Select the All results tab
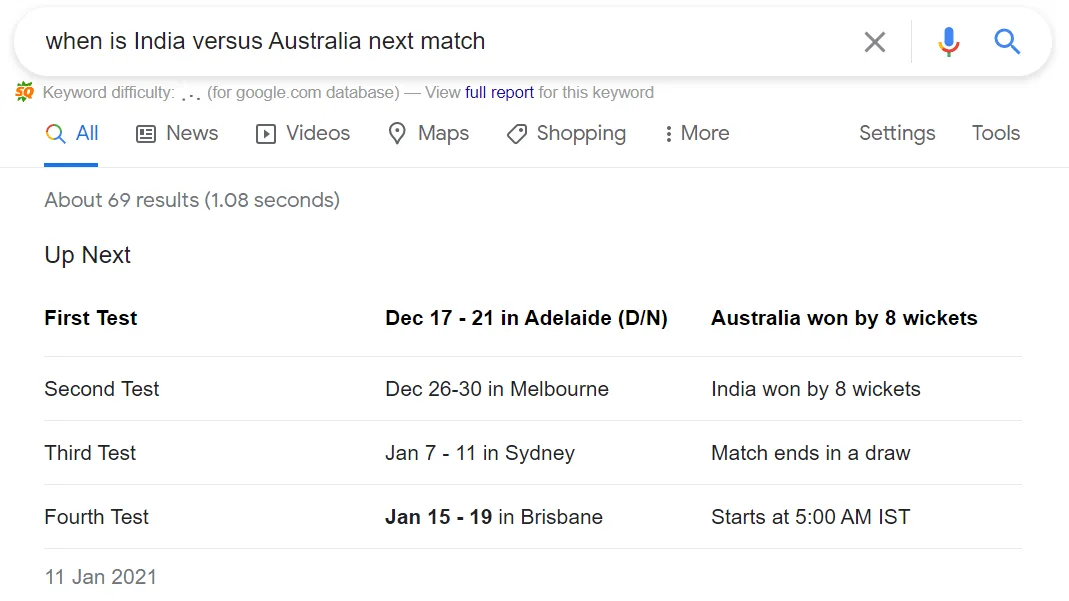Image resolution: width=1069 pixels, height=601 pixels. [x=87, y=133]
